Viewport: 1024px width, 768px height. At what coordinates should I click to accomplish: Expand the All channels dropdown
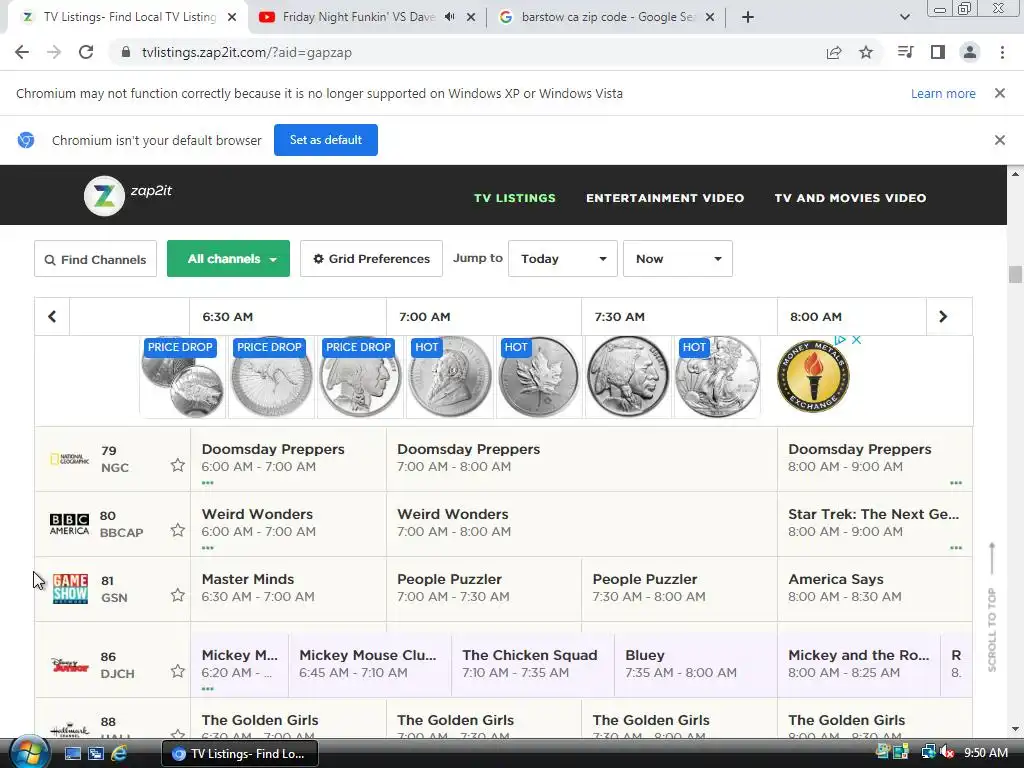229,259
